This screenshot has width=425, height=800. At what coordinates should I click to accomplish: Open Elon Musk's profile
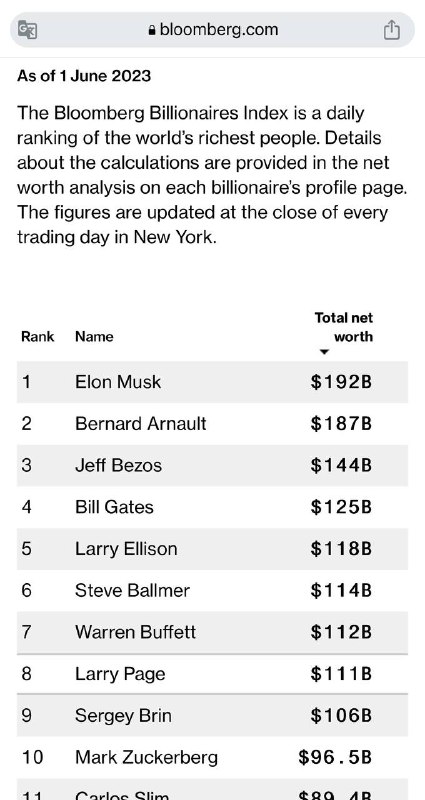118,382
